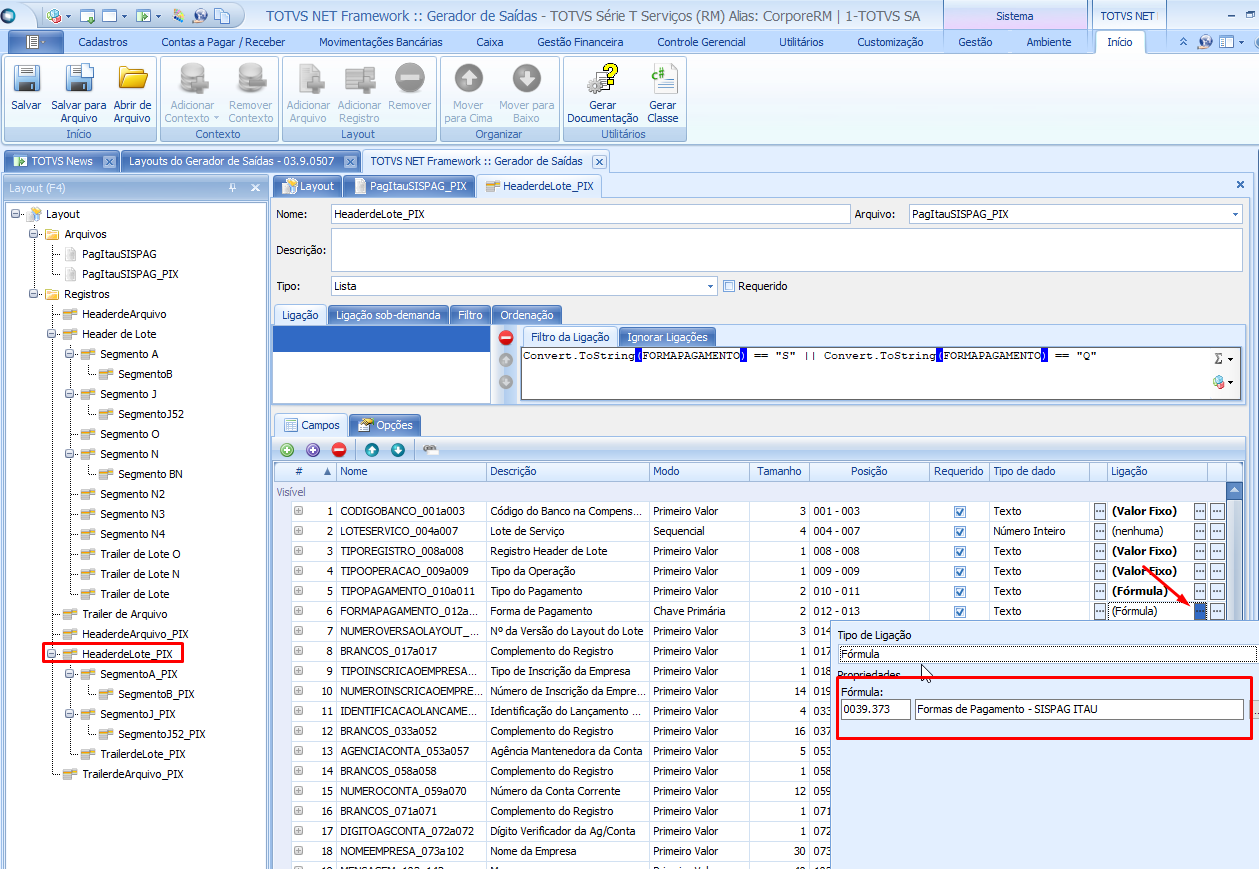Open the Arquivo dropdown PagItauSISPAG_PIX
Image resolution: width=1259 pixels, height=869 pixels.
point(1235,214)
